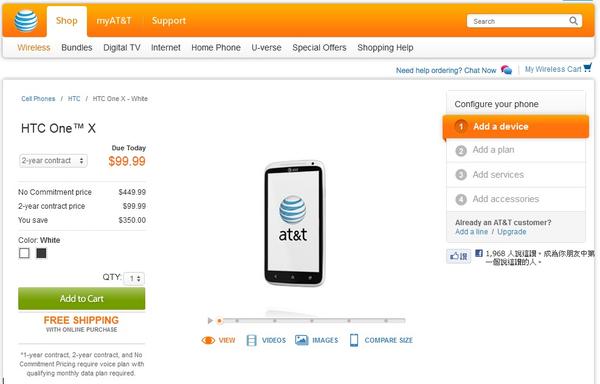The height and width of the screenshot is (384, 600).
Task: Click the AT&T globe logo in header
Action: [26, 21]
